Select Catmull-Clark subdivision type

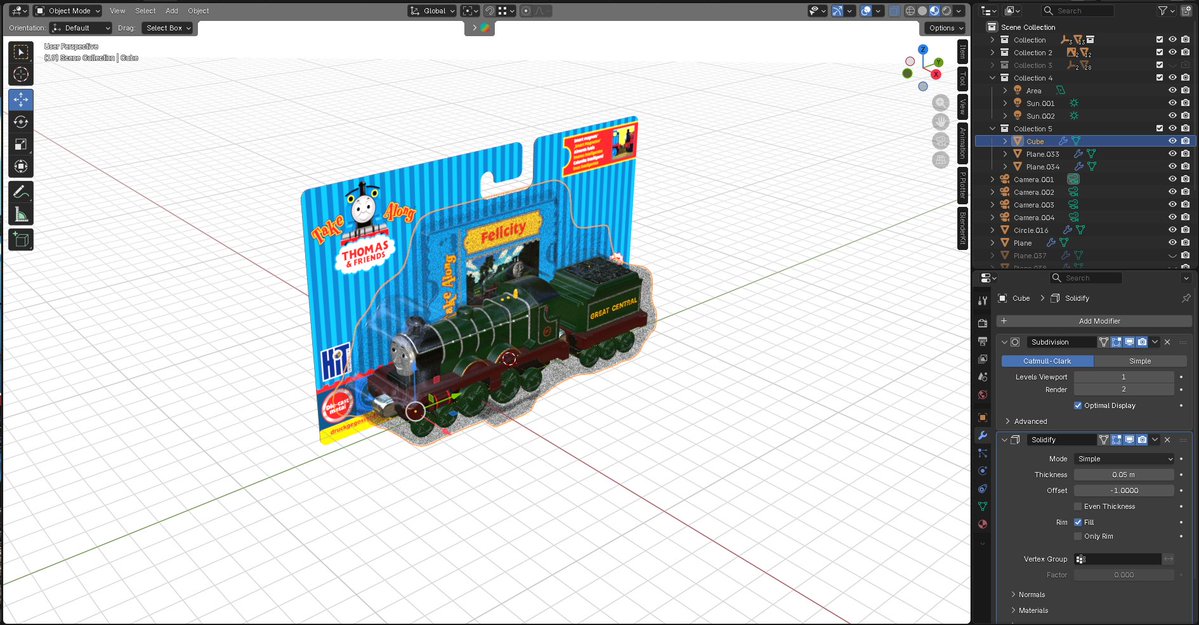[x=1047, y=361]
